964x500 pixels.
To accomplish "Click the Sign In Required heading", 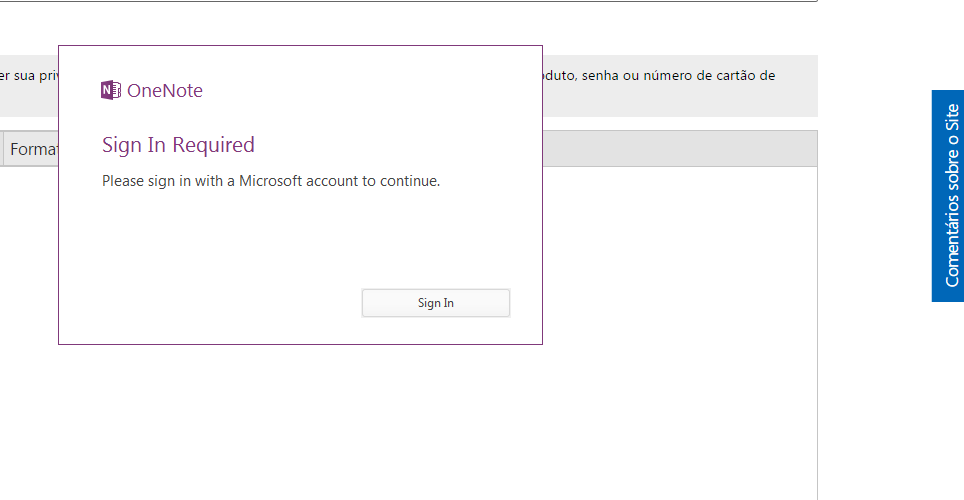I will [x=178, y=145].
